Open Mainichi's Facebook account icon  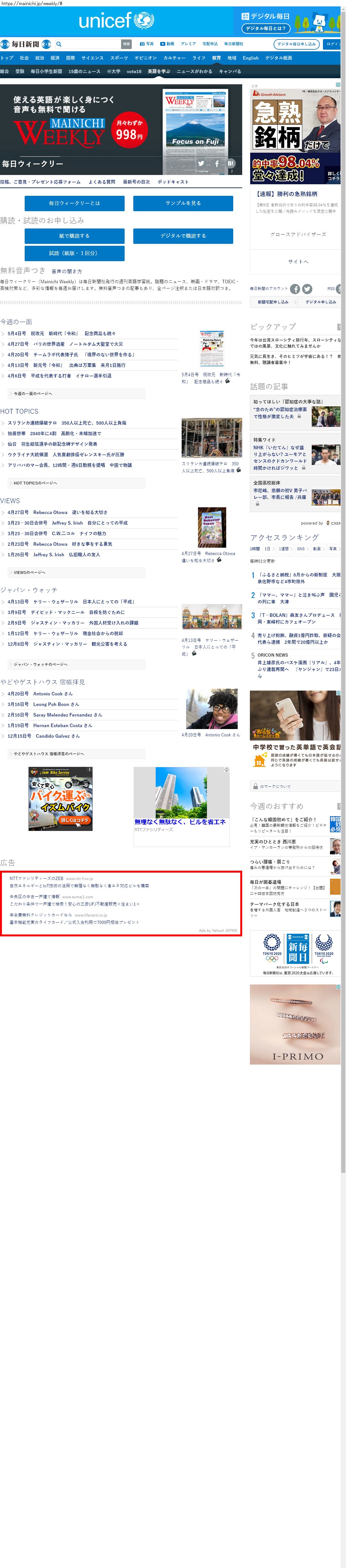click(x=295, y=289)
